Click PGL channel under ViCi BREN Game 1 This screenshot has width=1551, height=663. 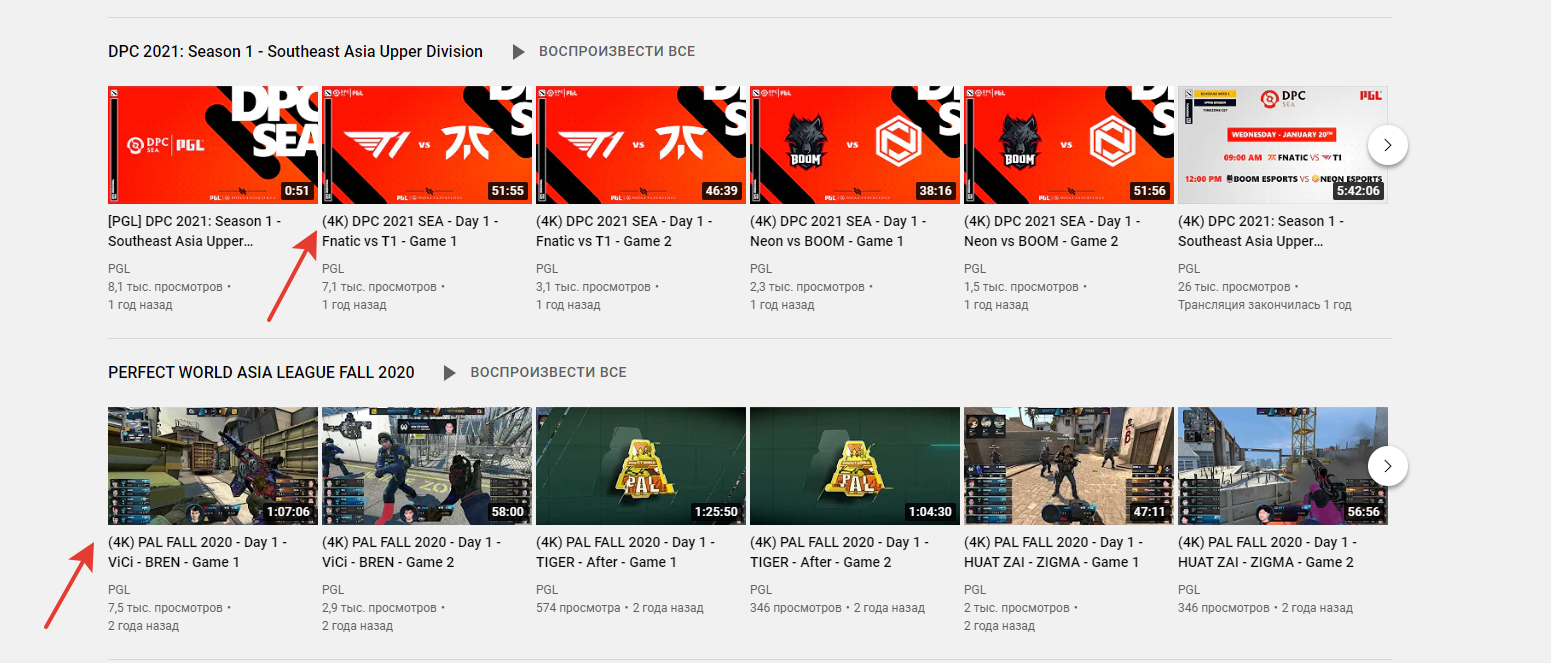[119, 590]
